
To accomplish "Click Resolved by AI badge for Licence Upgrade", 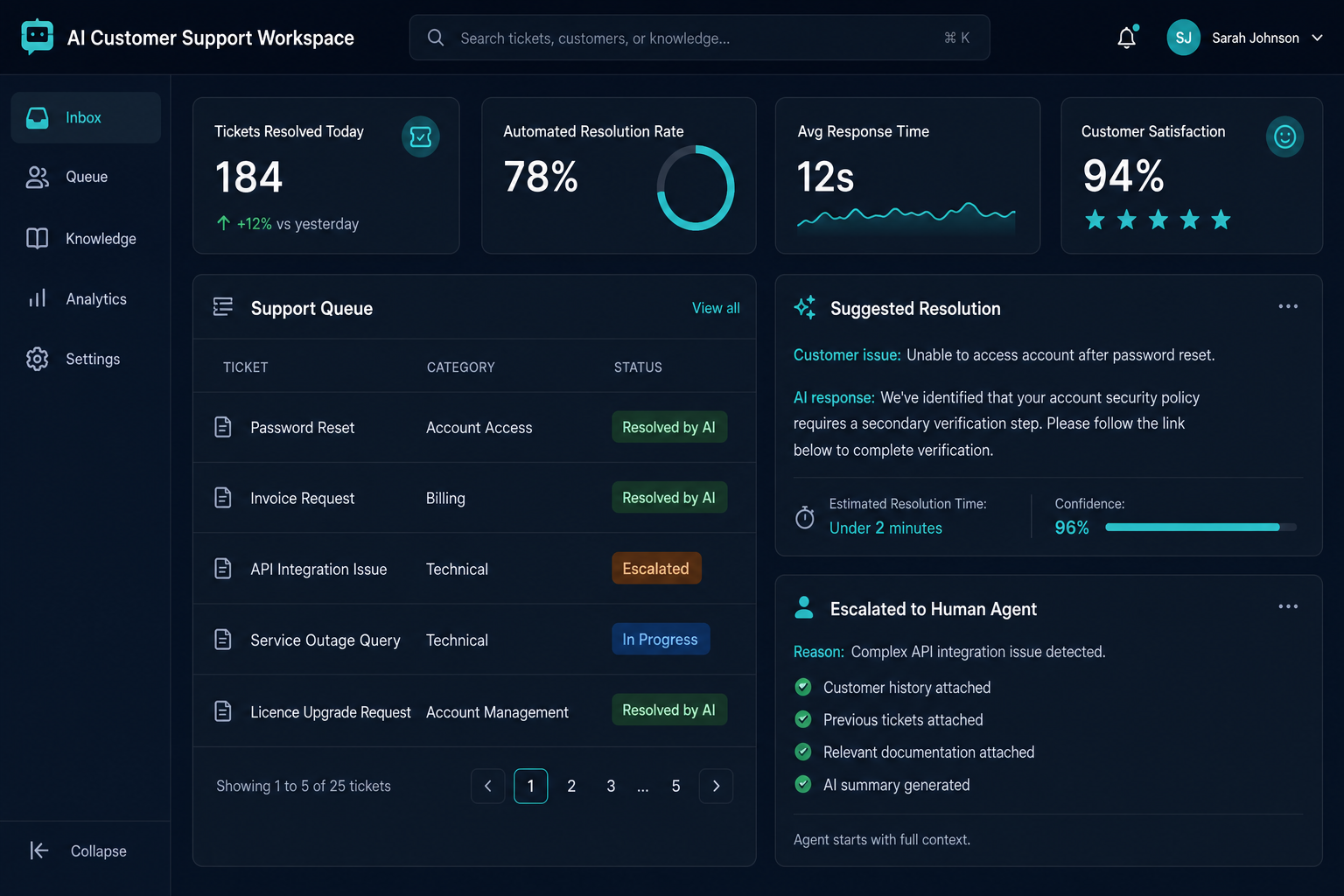I will (669, 710).
